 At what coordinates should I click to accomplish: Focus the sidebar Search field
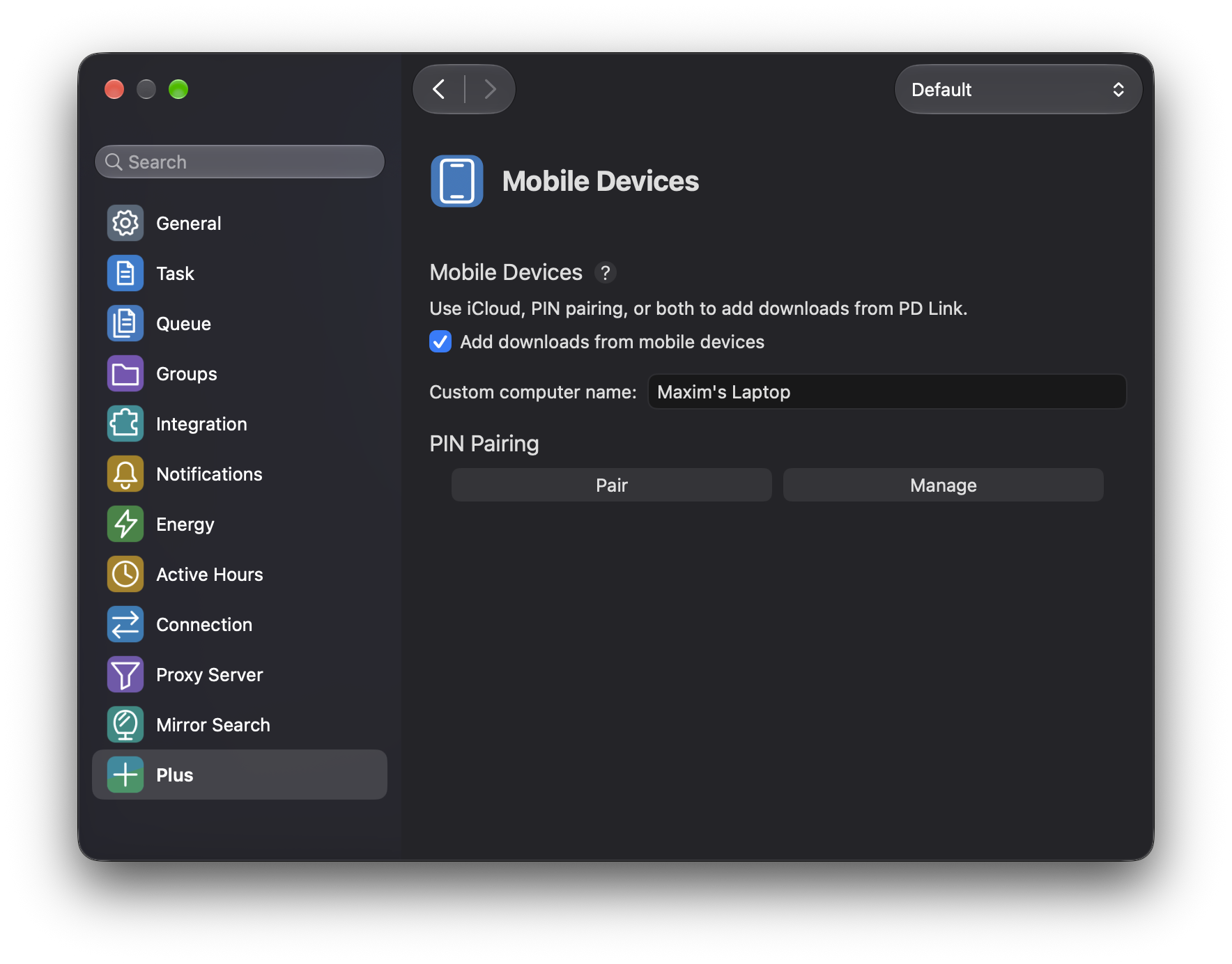pos(240,162)
